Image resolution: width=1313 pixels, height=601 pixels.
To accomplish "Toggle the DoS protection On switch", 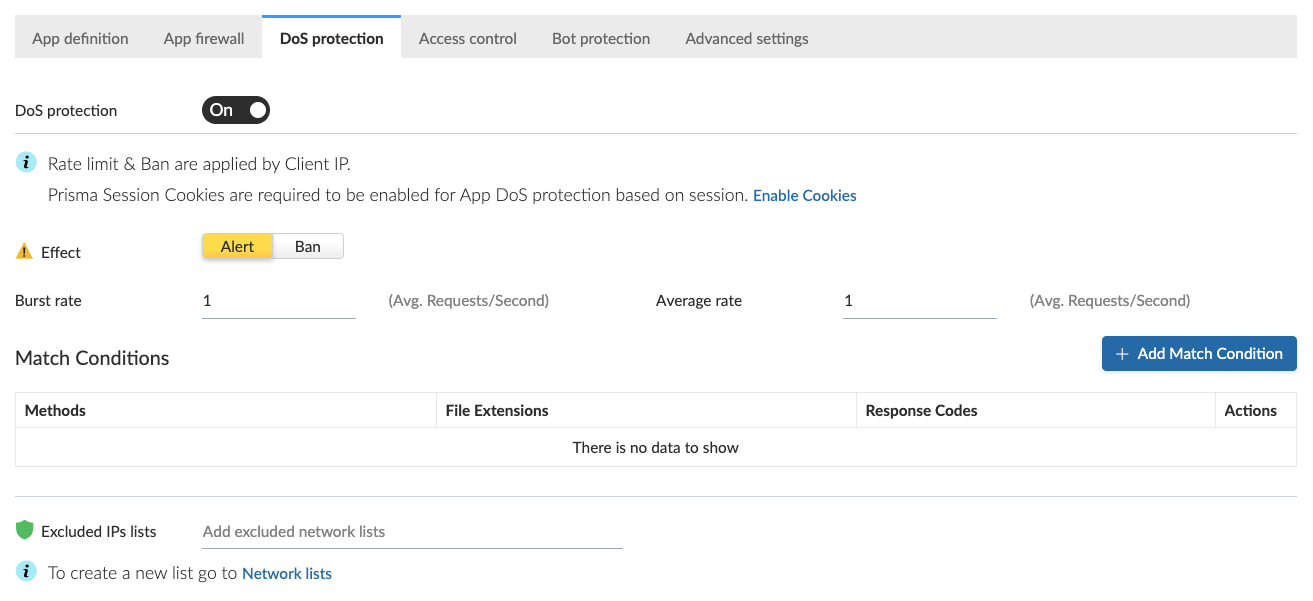I will (x=236, y=110).
